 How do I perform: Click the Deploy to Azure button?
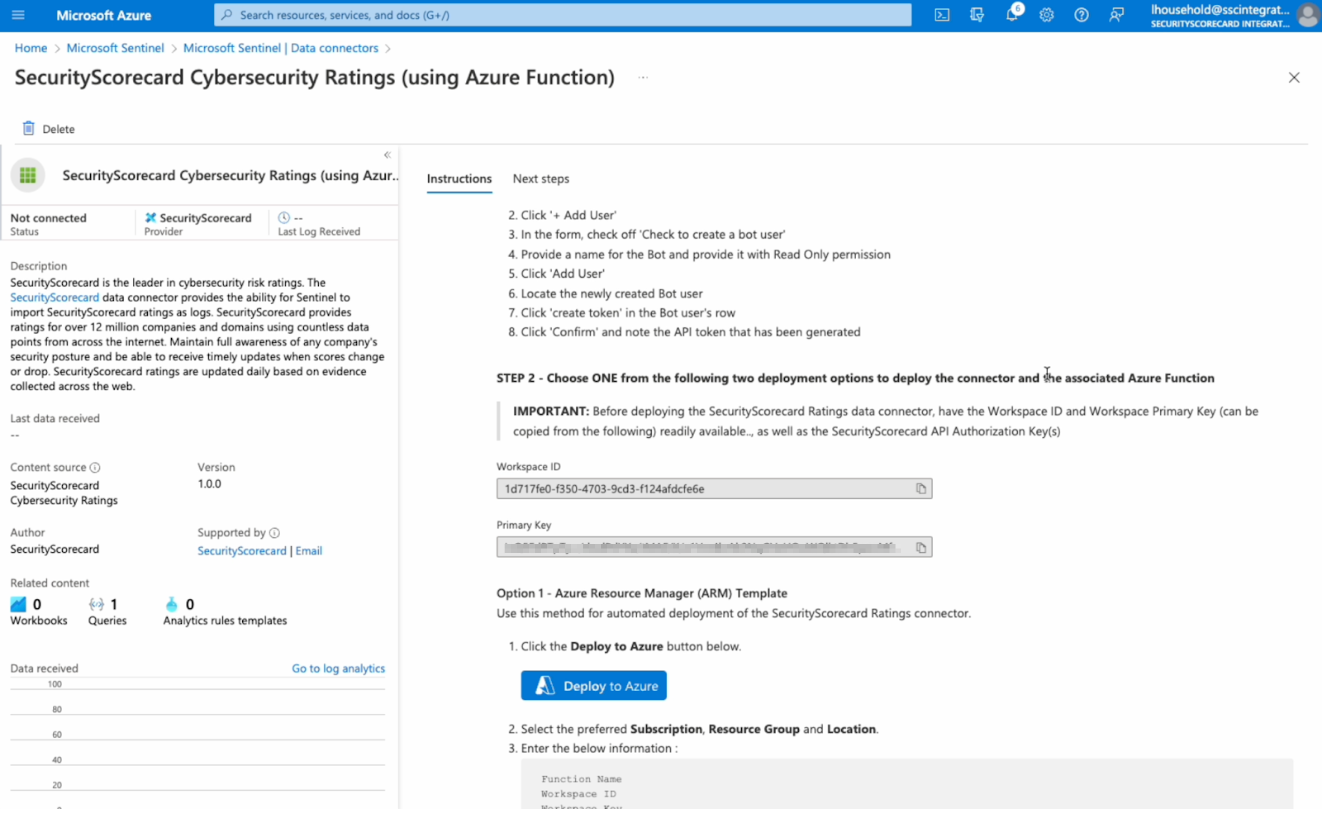[594, 686]
